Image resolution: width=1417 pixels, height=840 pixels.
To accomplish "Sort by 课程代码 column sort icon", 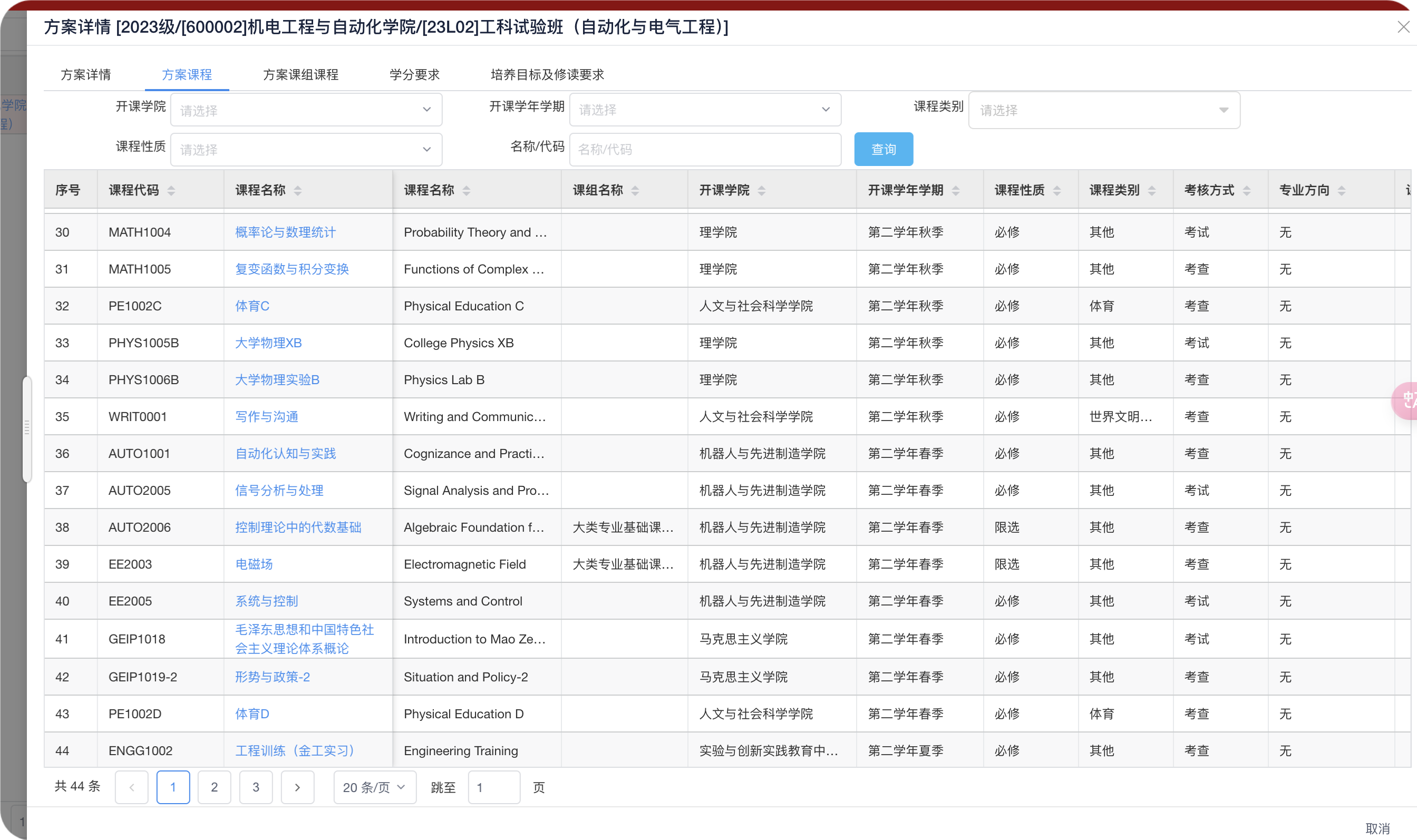I will 171,191.
